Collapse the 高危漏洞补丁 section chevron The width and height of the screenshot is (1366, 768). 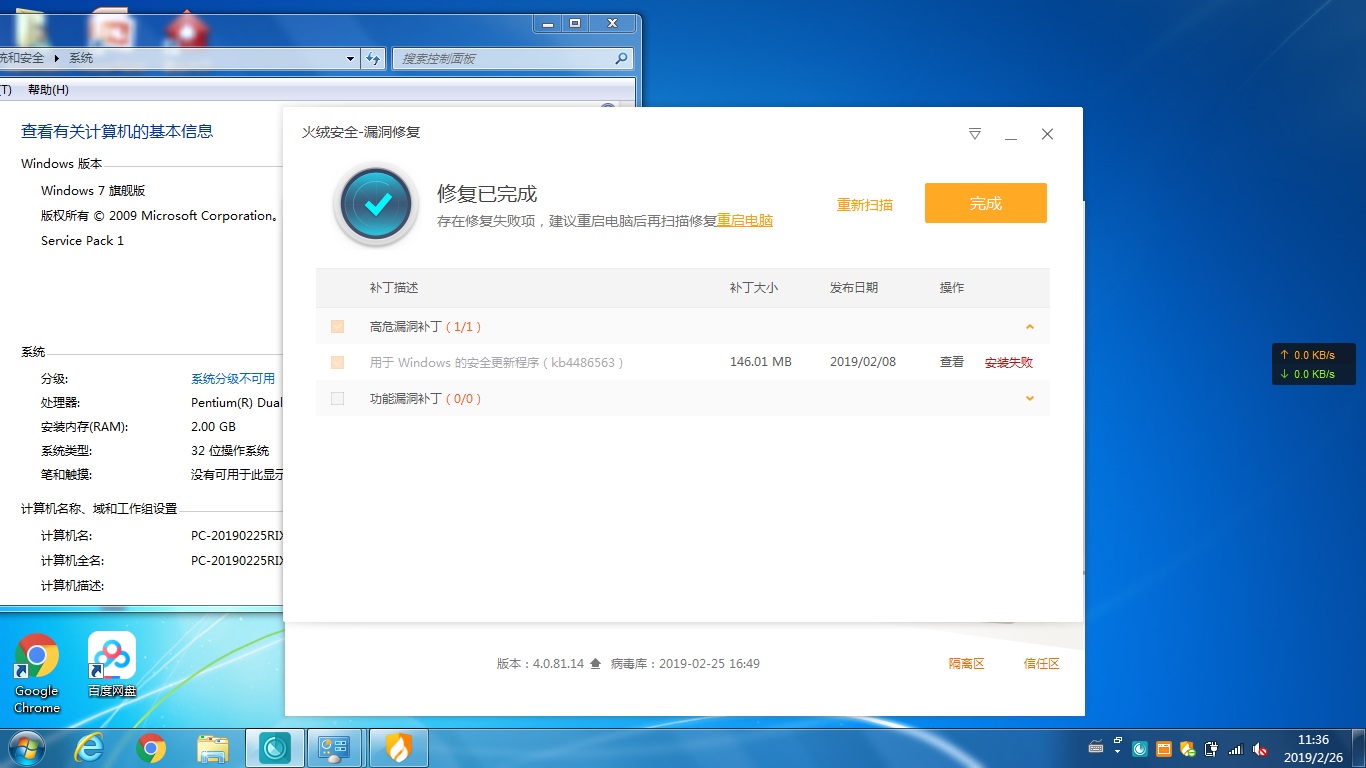[1030, 327]
